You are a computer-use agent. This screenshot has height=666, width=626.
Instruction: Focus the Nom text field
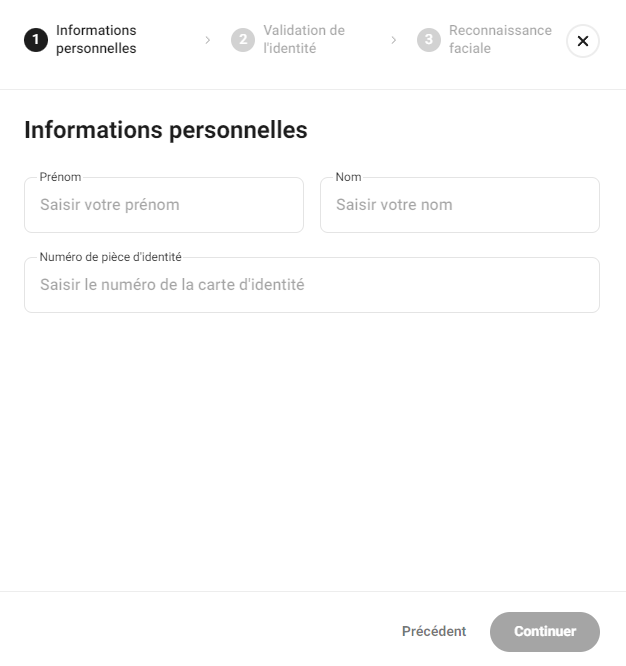(460, 205)
